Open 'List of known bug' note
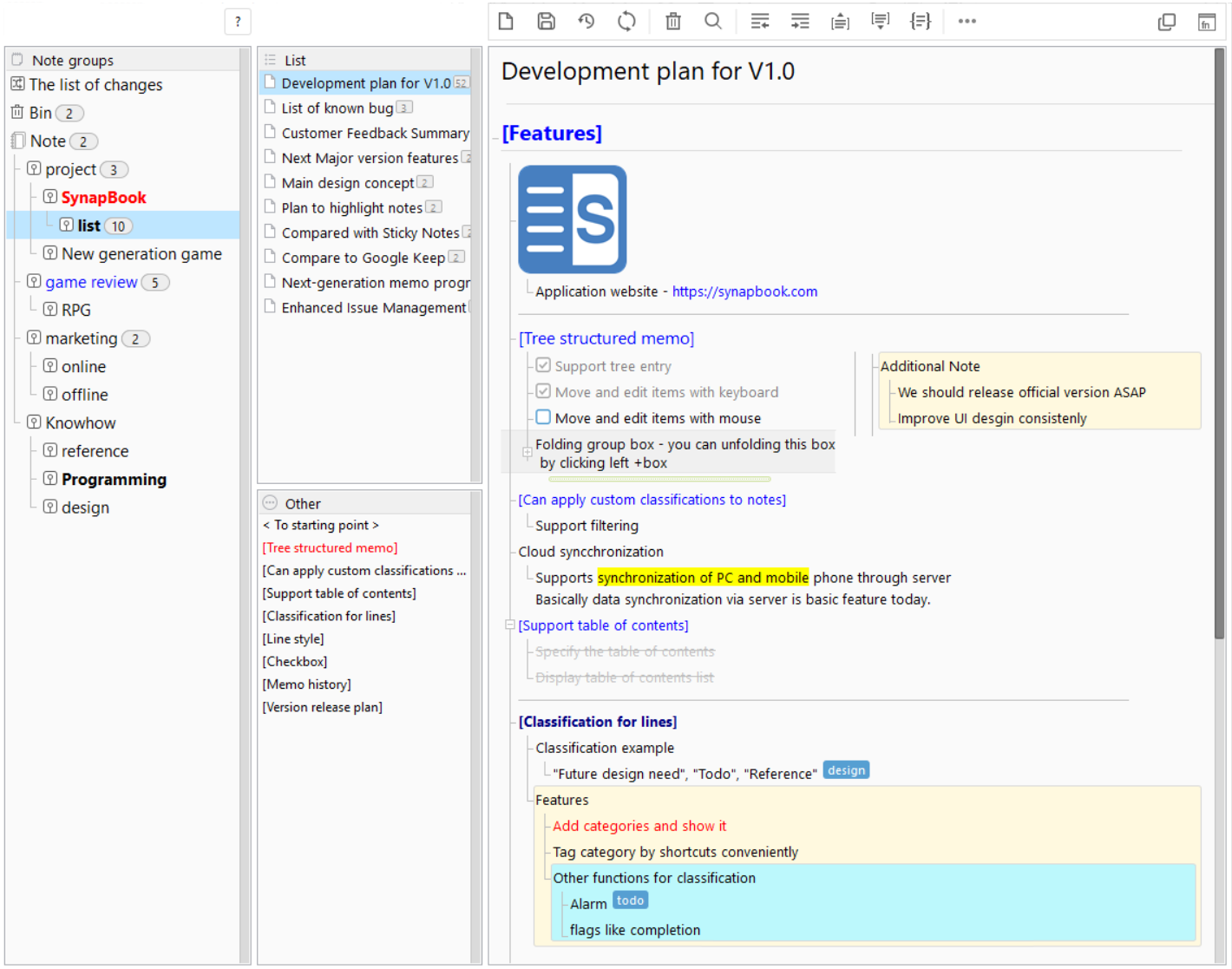The image size is (1232, 969). point(337,108)
